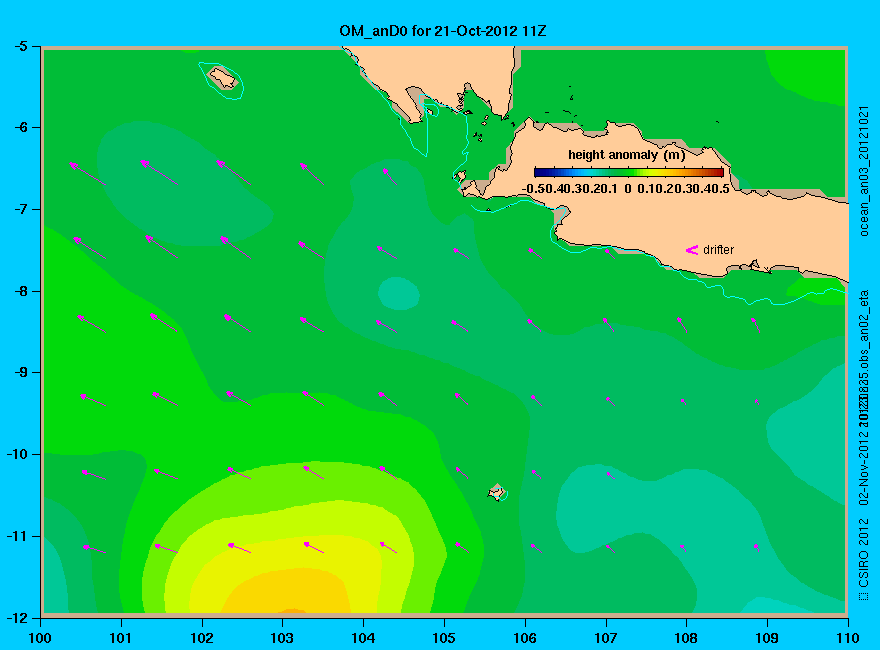Image resolution: width=880 pixels, height=650 pixels.
Task: Click the "-12" latitude axis label
Action: [x=17, y=617]
